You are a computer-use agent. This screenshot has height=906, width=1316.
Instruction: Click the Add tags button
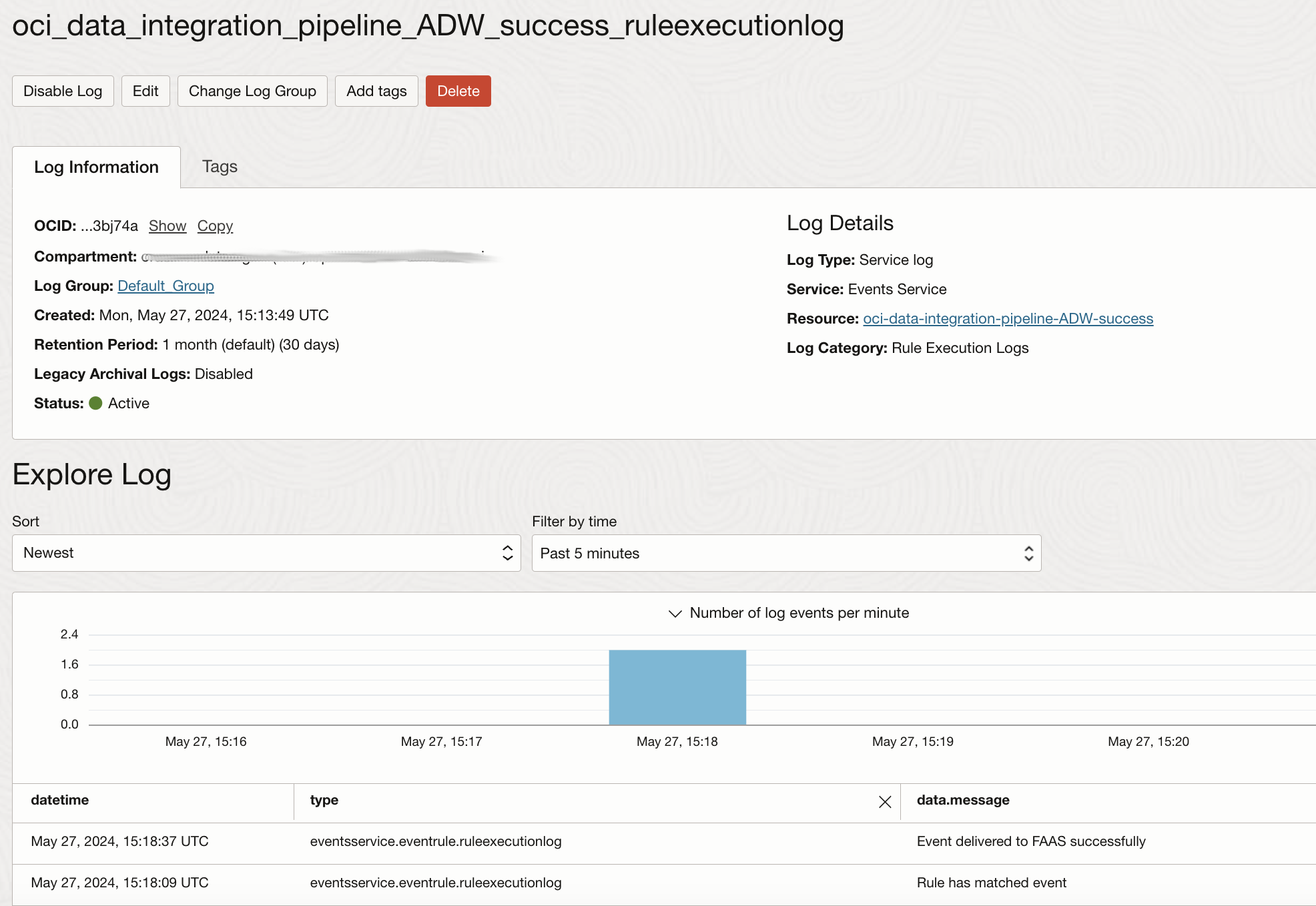coord(376,91)
